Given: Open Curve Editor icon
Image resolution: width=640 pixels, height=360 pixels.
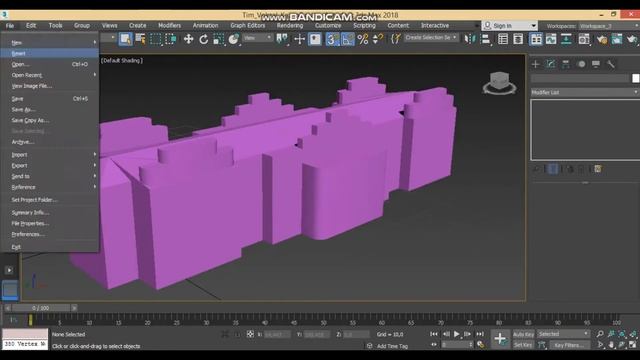Looking at the screenshot, I should (x=551, y=39).
